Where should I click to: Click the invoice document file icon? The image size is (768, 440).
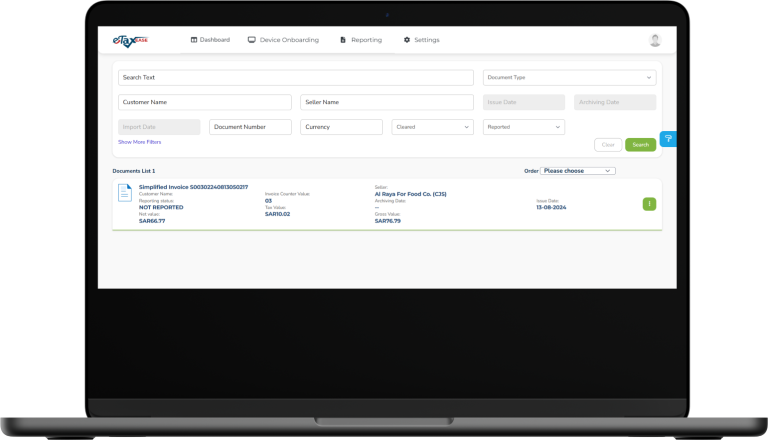coord(125,193)
